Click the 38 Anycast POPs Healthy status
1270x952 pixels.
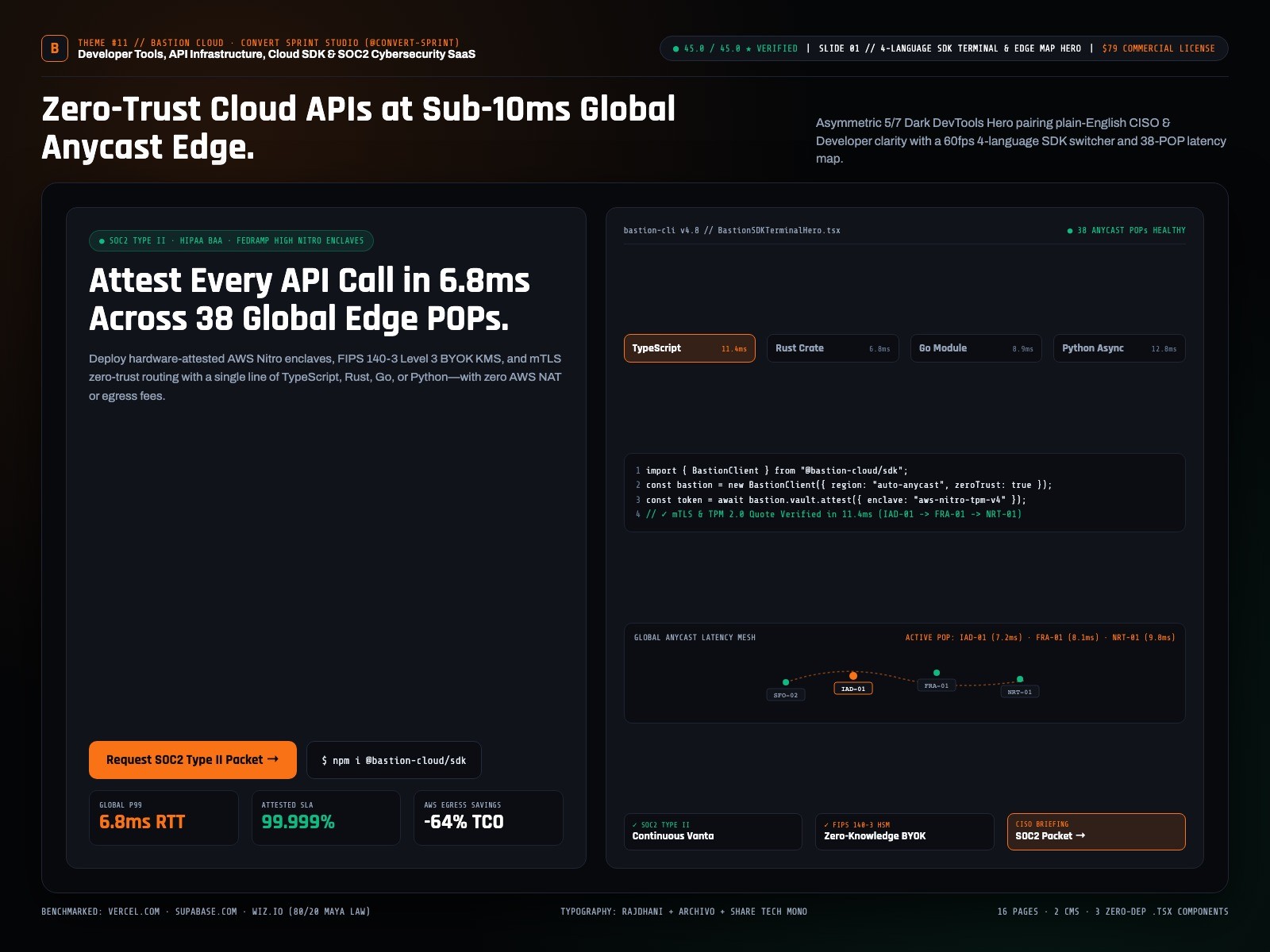coord(1126,230)
